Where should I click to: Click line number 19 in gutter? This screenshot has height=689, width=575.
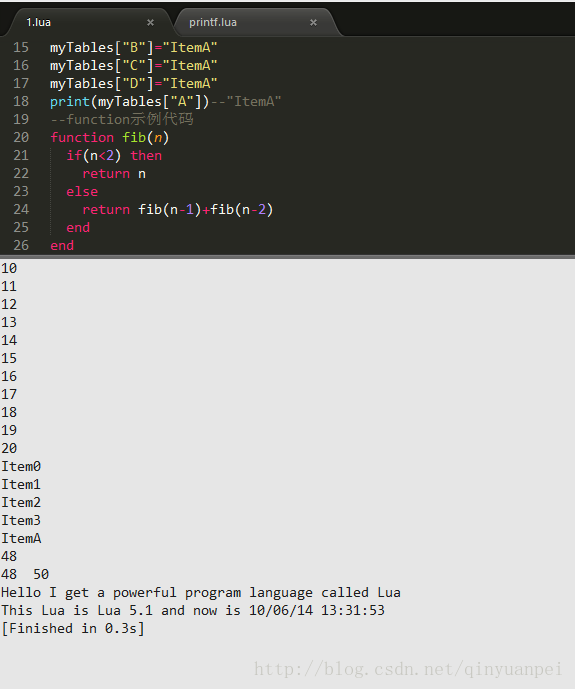(21, 120)
